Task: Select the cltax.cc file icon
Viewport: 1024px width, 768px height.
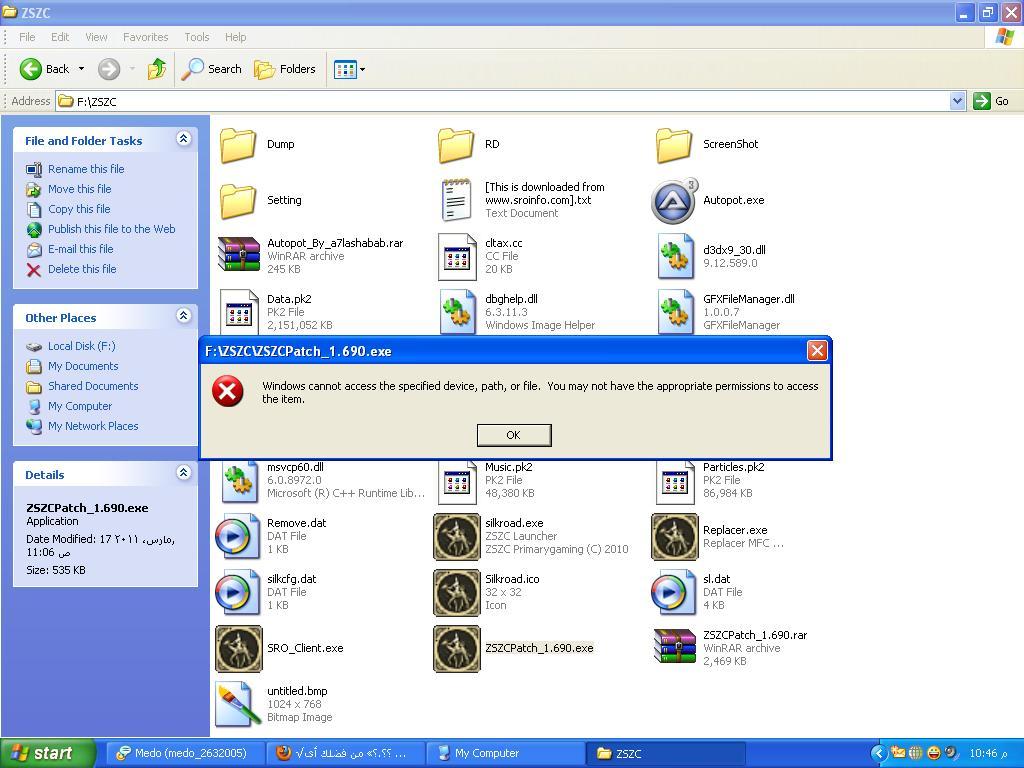Action: click(x=456, y=257)
